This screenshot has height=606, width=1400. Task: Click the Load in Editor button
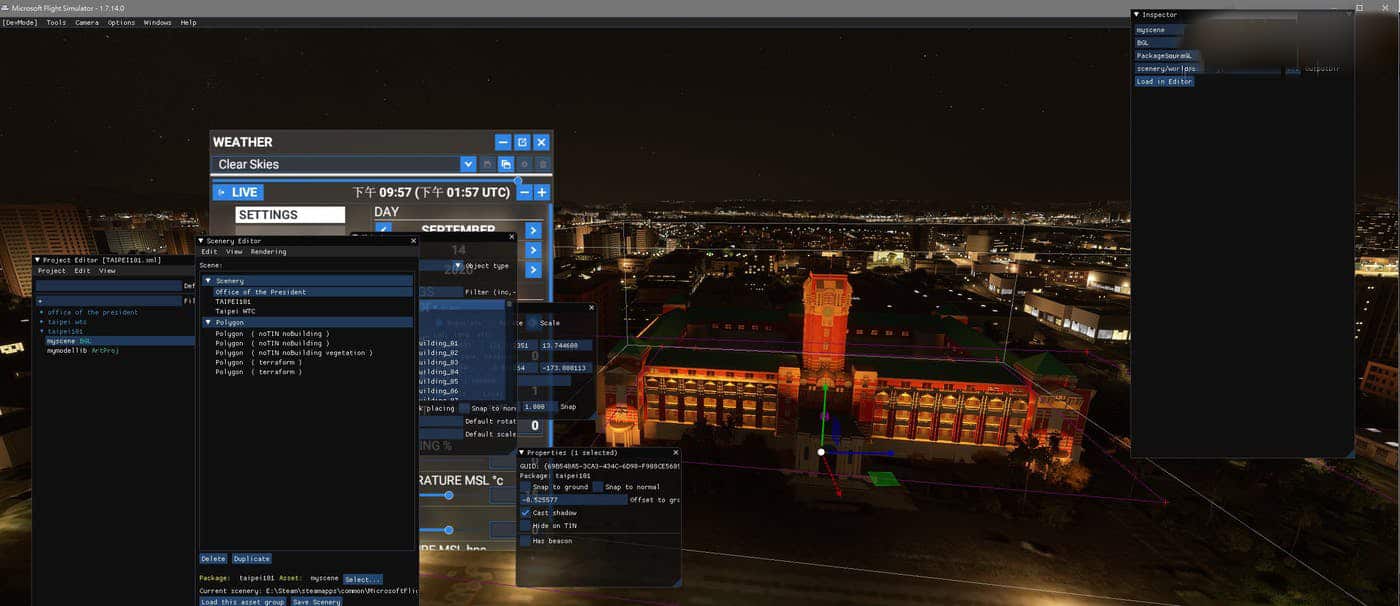coord(1164,82)
